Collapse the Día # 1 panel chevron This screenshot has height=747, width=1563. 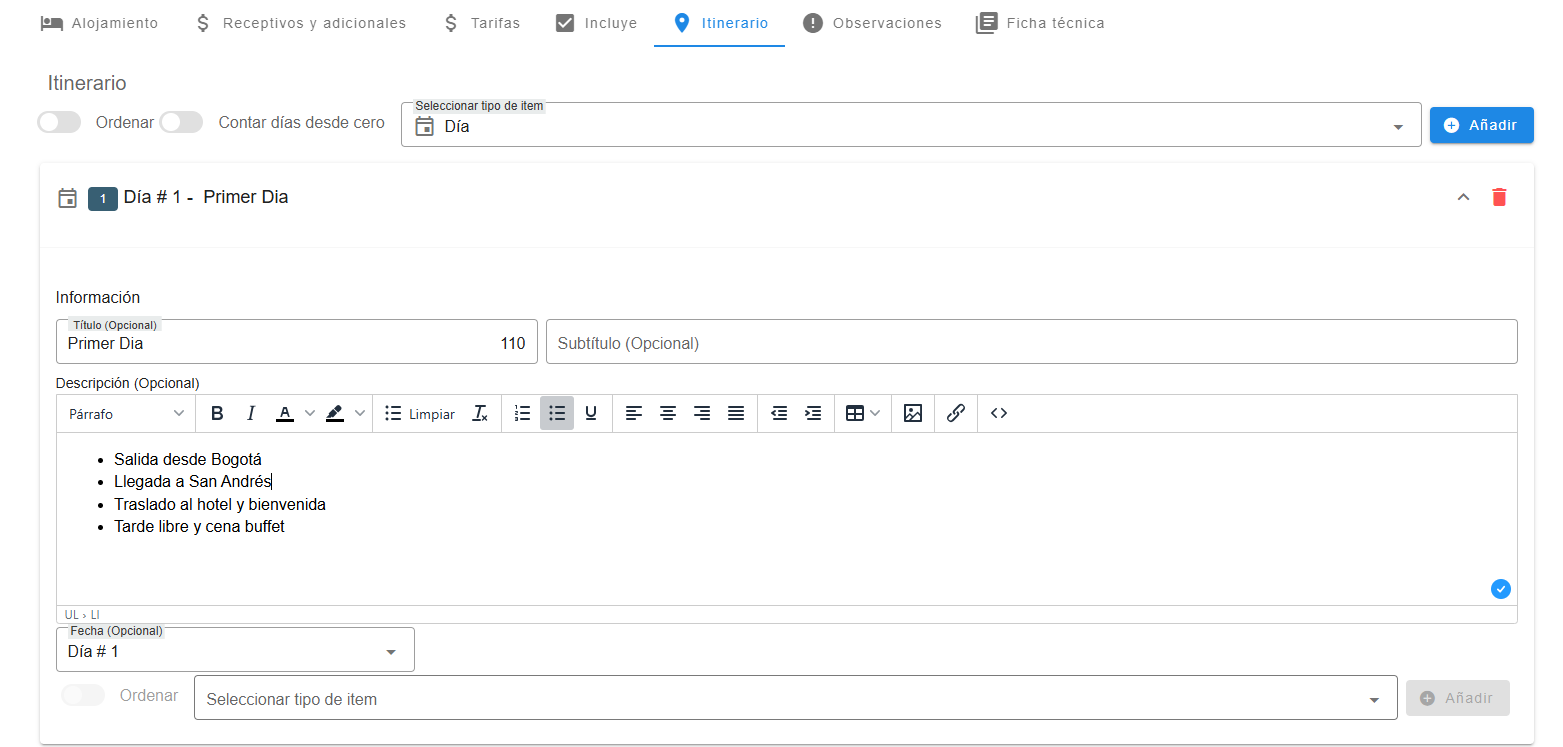pyautogui.click(x=1463, y=197)
